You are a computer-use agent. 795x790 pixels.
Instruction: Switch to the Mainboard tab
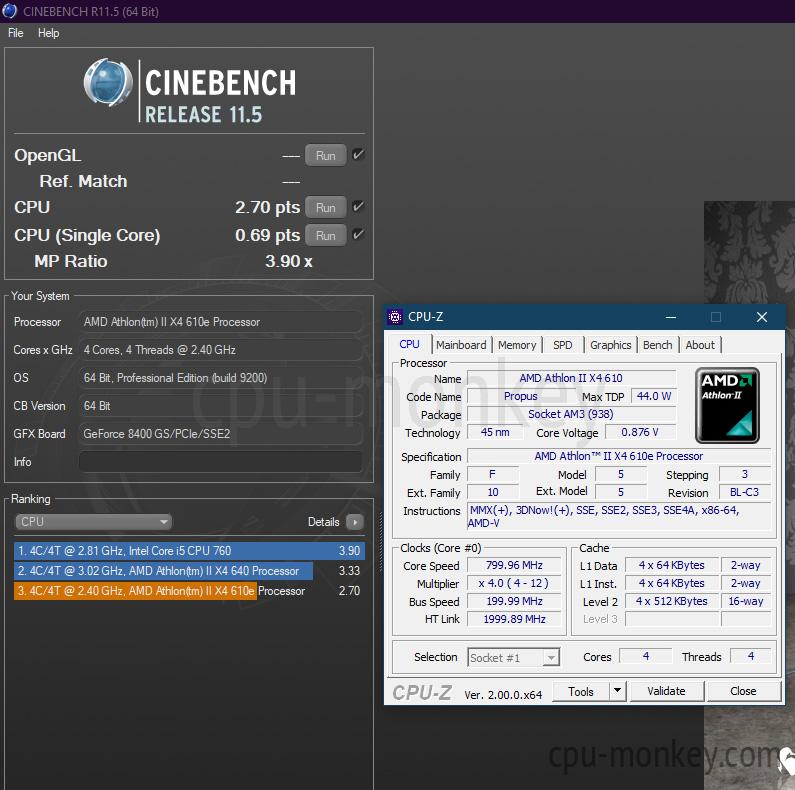click(x=461, y=345)
